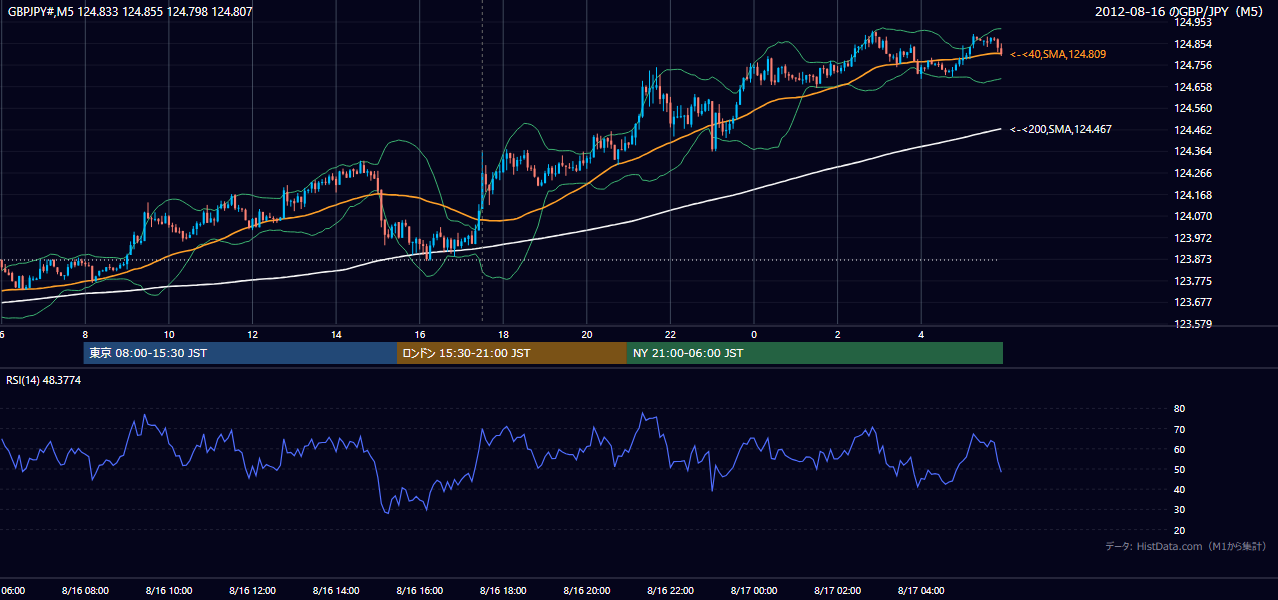Click RSI scale level 30

pos(1180,510)
